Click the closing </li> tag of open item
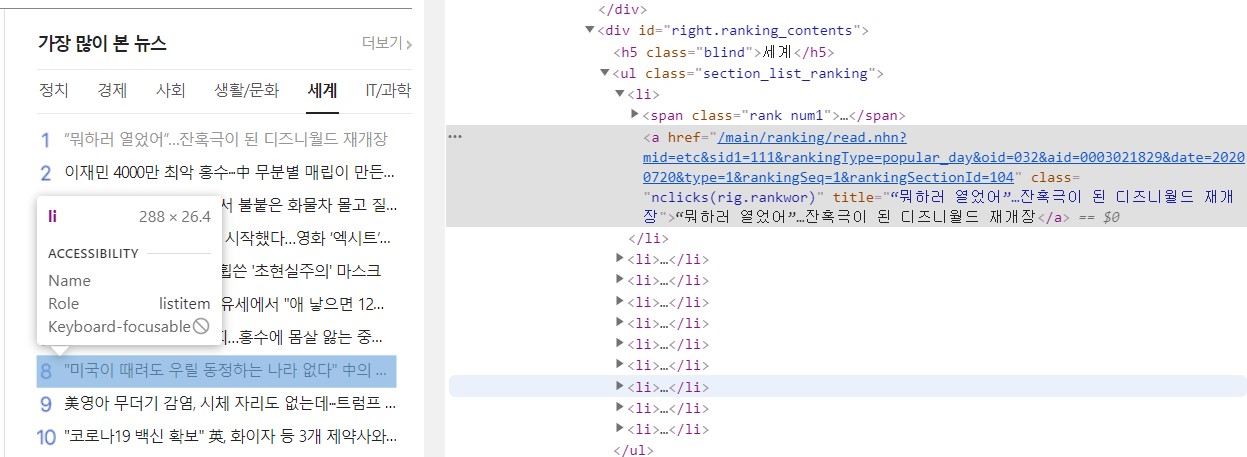1247x457 pixels. click(x=648, y=238)
